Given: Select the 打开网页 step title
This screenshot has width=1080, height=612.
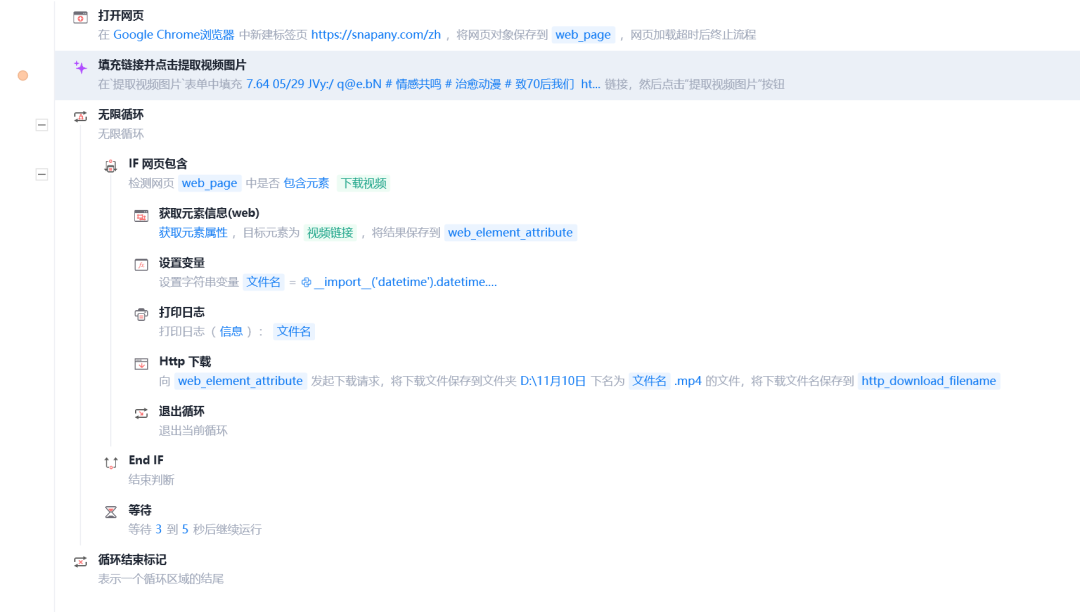Looking at the screenshot, I should tap(121, 15).
